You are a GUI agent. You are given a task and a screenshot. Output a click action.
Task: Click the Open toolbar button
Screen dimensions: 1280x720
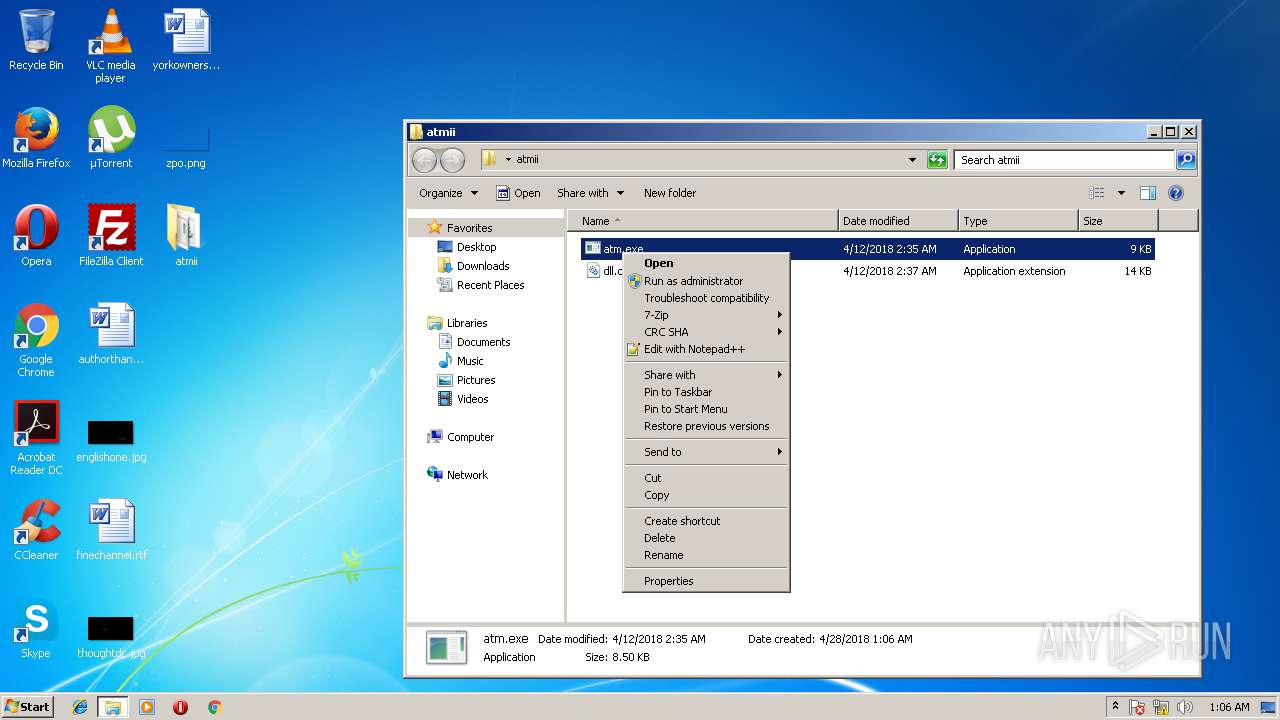(x=518, y=193)
